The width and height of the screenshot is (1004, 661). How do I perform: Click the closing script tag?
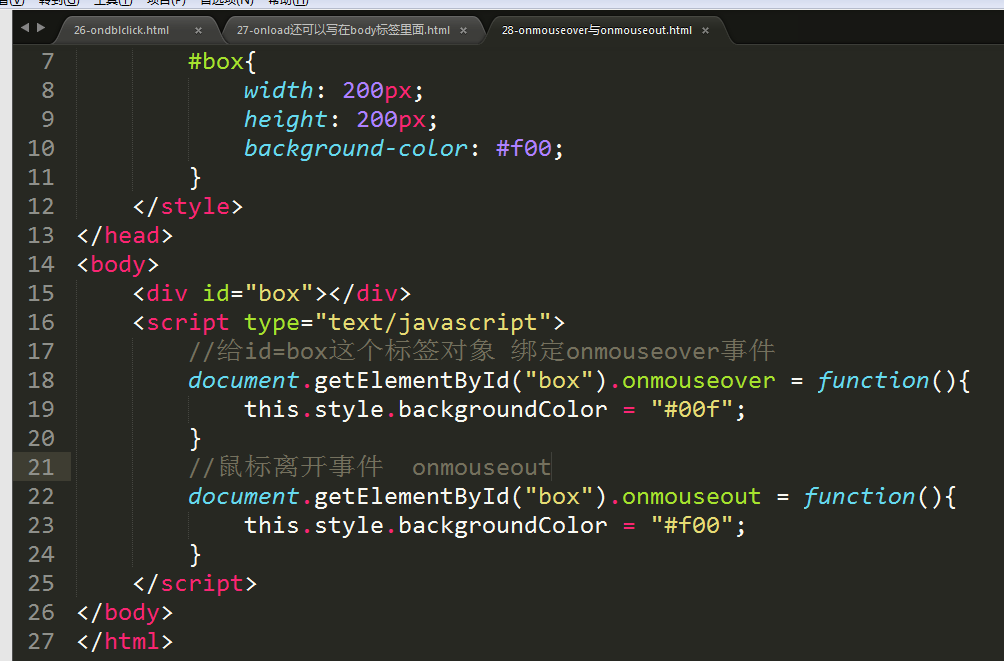coord(195,583)
